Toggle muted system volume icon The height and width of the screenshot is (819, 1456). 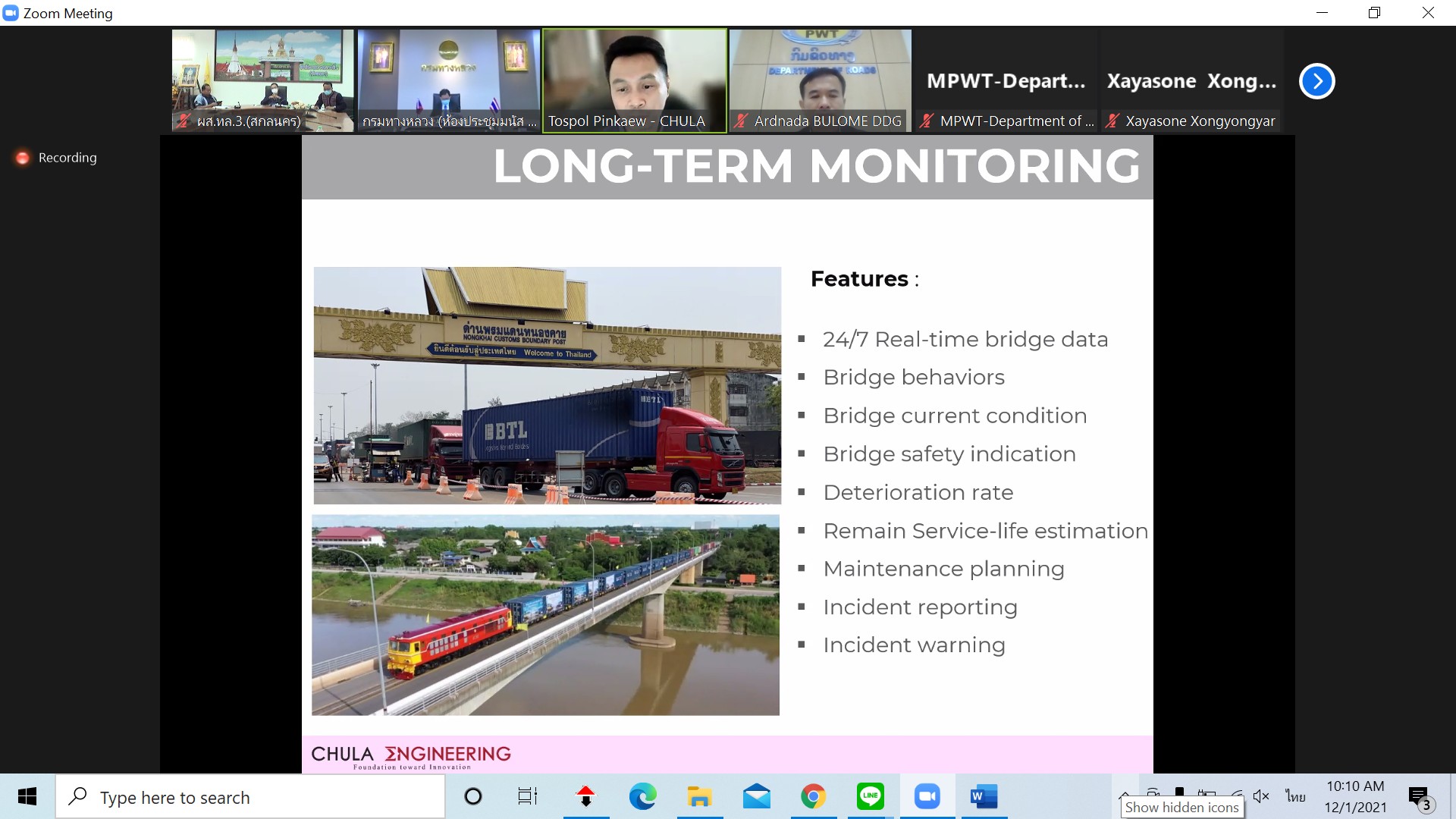1261,795
